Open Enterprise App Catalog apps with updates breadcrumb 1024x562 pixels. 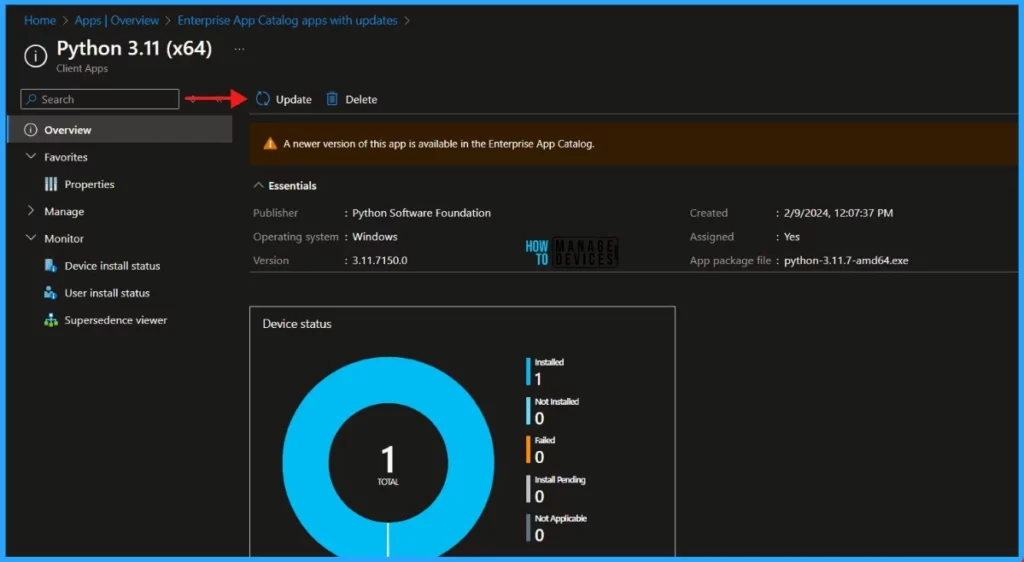[x=287, y=20]
